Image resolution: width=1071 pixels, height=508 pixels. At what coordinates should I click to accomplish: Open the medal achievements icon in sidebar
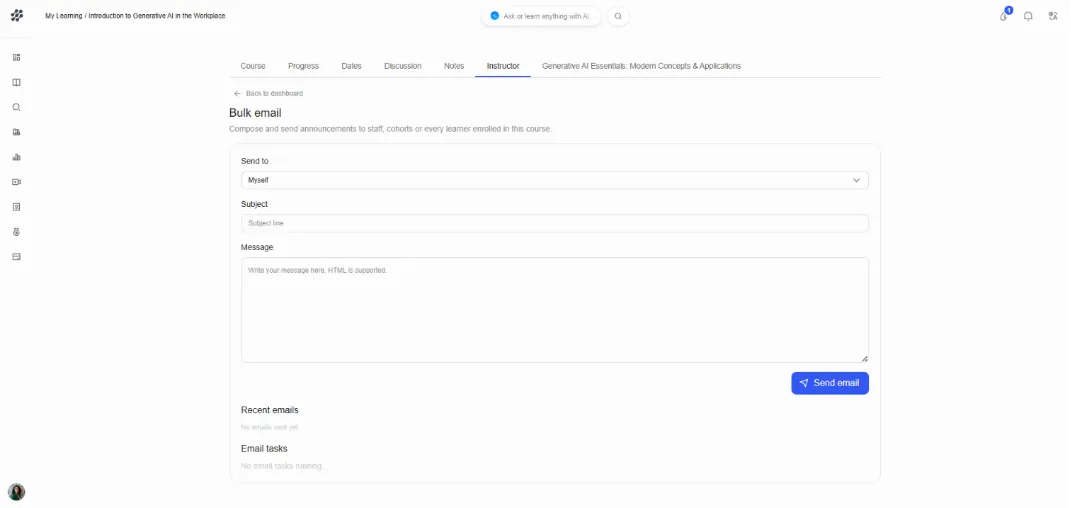tap(17, 232)
